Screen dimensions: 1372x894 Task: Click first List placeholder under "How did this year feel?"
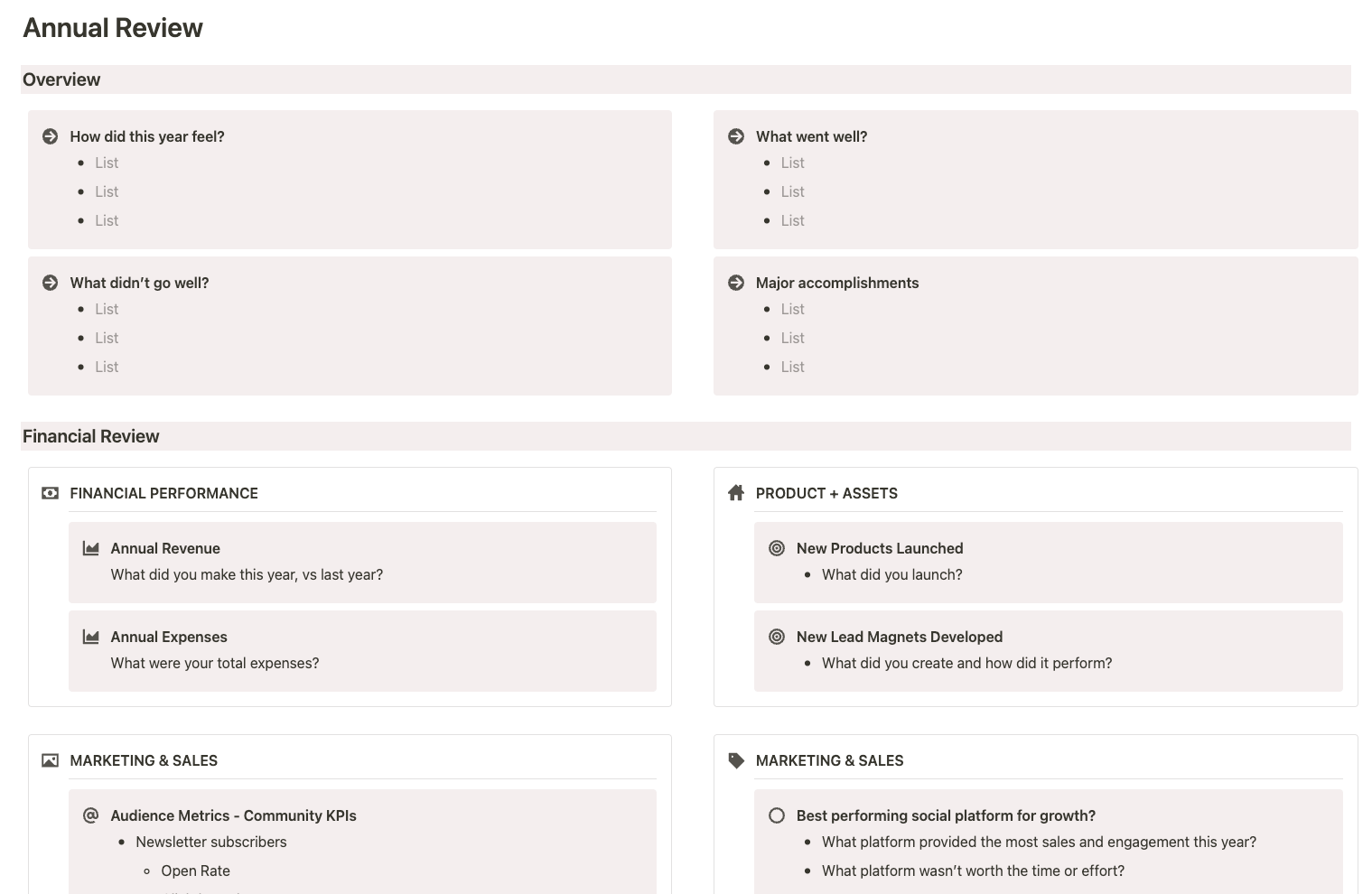107,163
